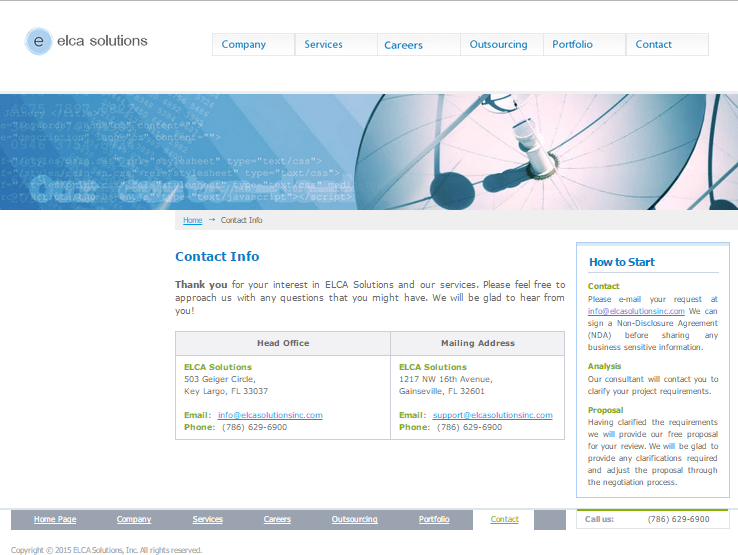Image resolution: width=738 pixels, height=555 pixels.
Task: Click the Head Office info email link
Action: (270, 415)
